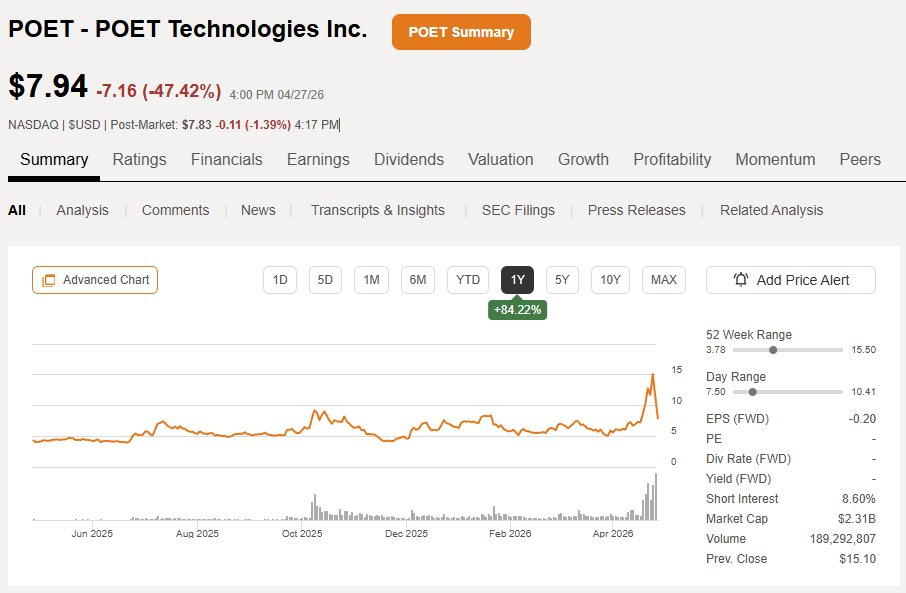Click the bell icon for price alert
Viewport: 906px width, 593px height.
(x=740, y=280)
